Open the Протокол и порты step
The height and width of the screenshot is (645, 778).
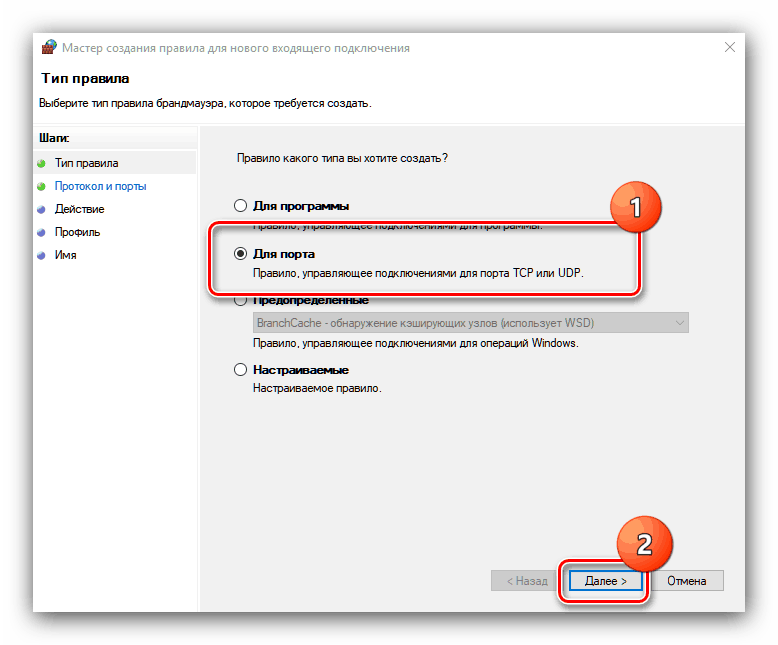click(100, 186)
